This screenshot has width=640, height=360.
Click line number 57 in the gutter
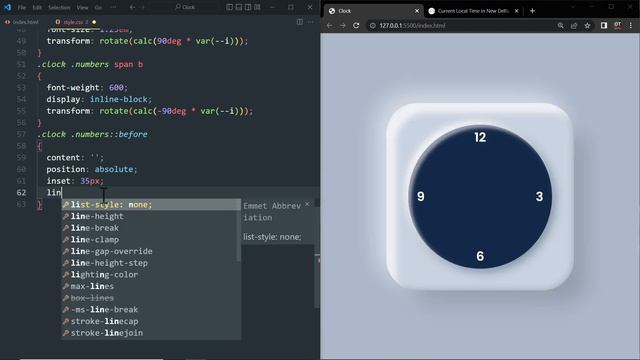click(21, 134)
